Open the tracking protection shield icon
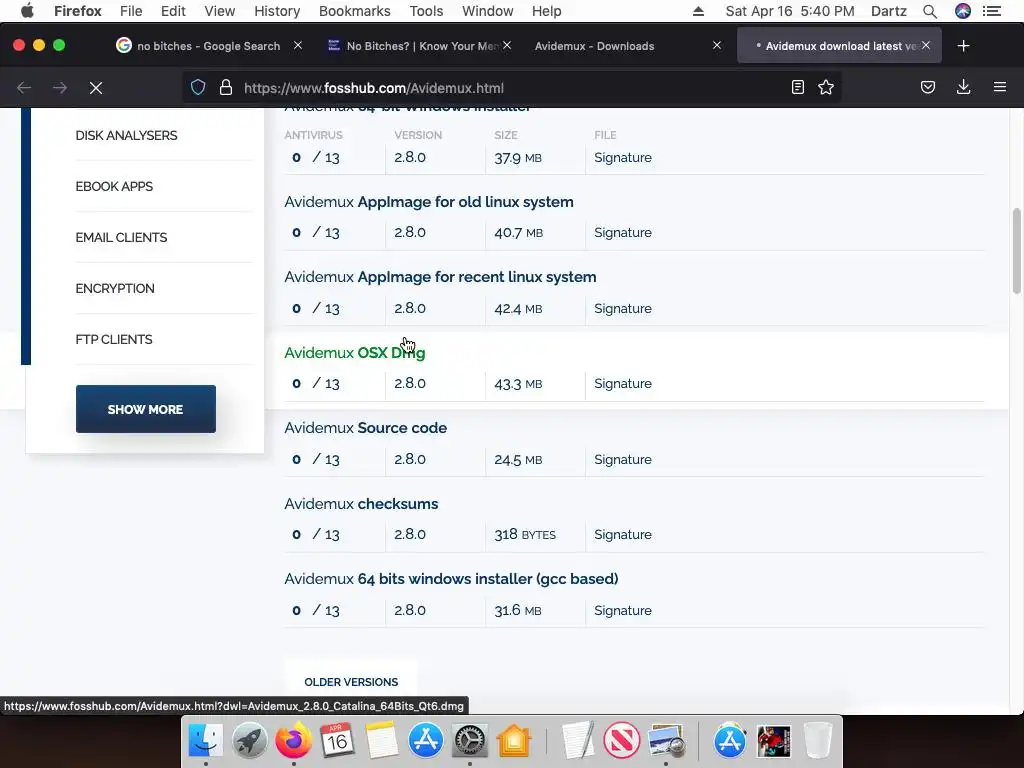This screenshot has height=768, width=1024. click(x=198, y=88)
